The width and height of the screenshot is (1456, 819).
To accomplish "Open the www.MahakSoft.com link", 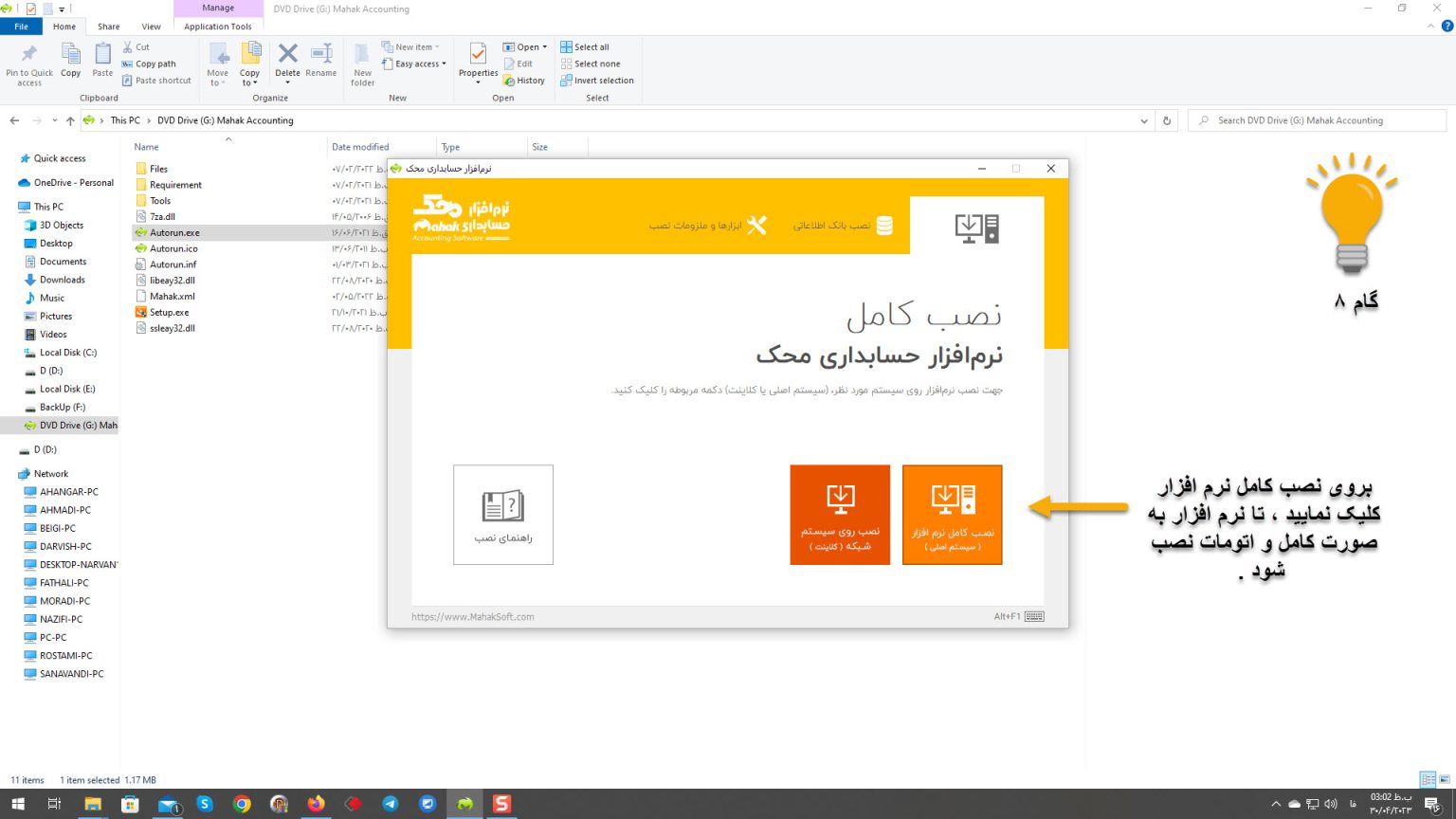I will tap(473, 617).
